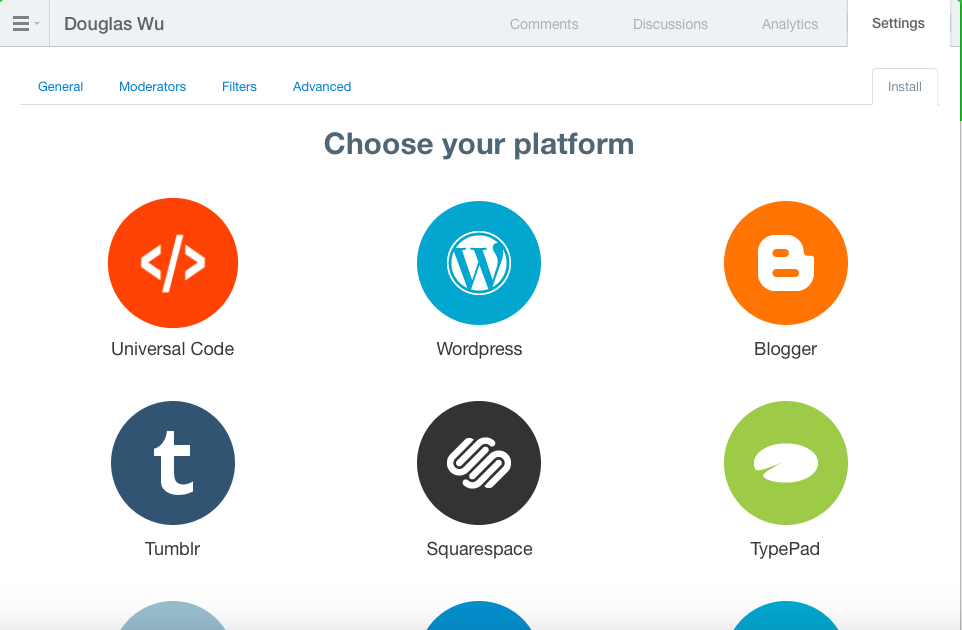
Task: Open the Discussions tab
Action: pyautogui.click(x=670, y=24)
